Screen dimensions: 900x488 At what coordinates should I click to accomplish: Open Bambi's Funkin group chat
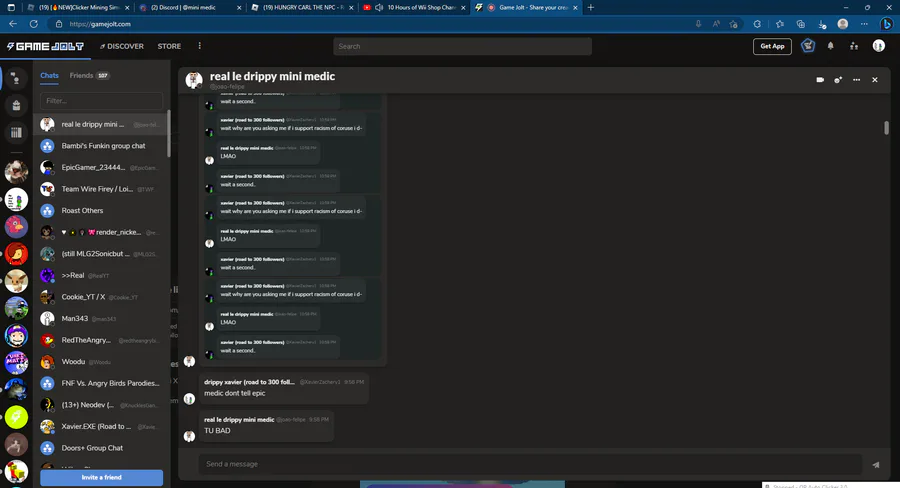coord(101,146)
